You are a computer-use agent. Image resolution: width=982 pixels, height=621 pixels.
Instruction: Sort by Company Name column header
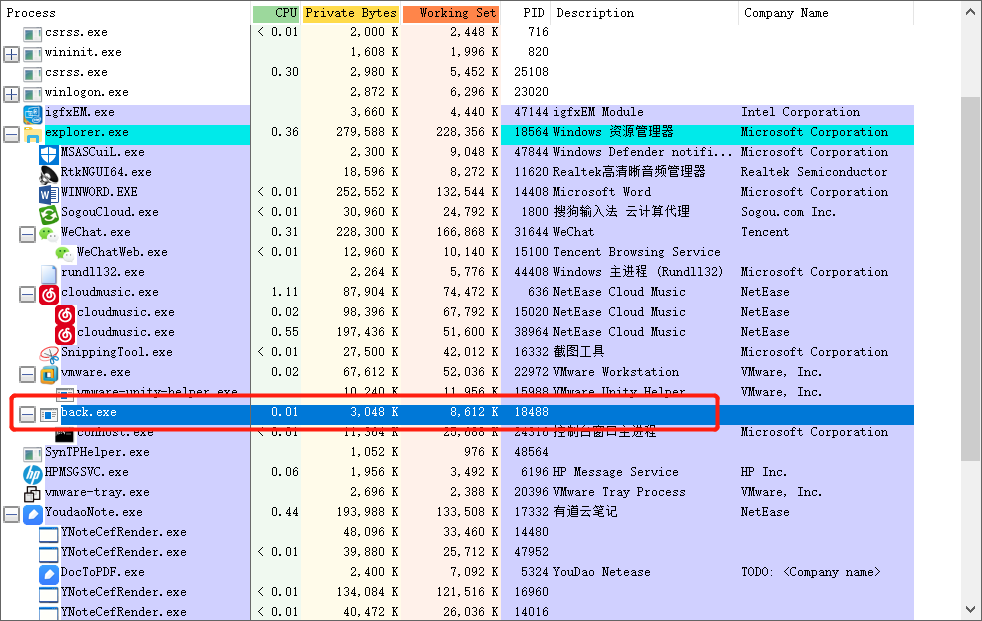[826, 13]
